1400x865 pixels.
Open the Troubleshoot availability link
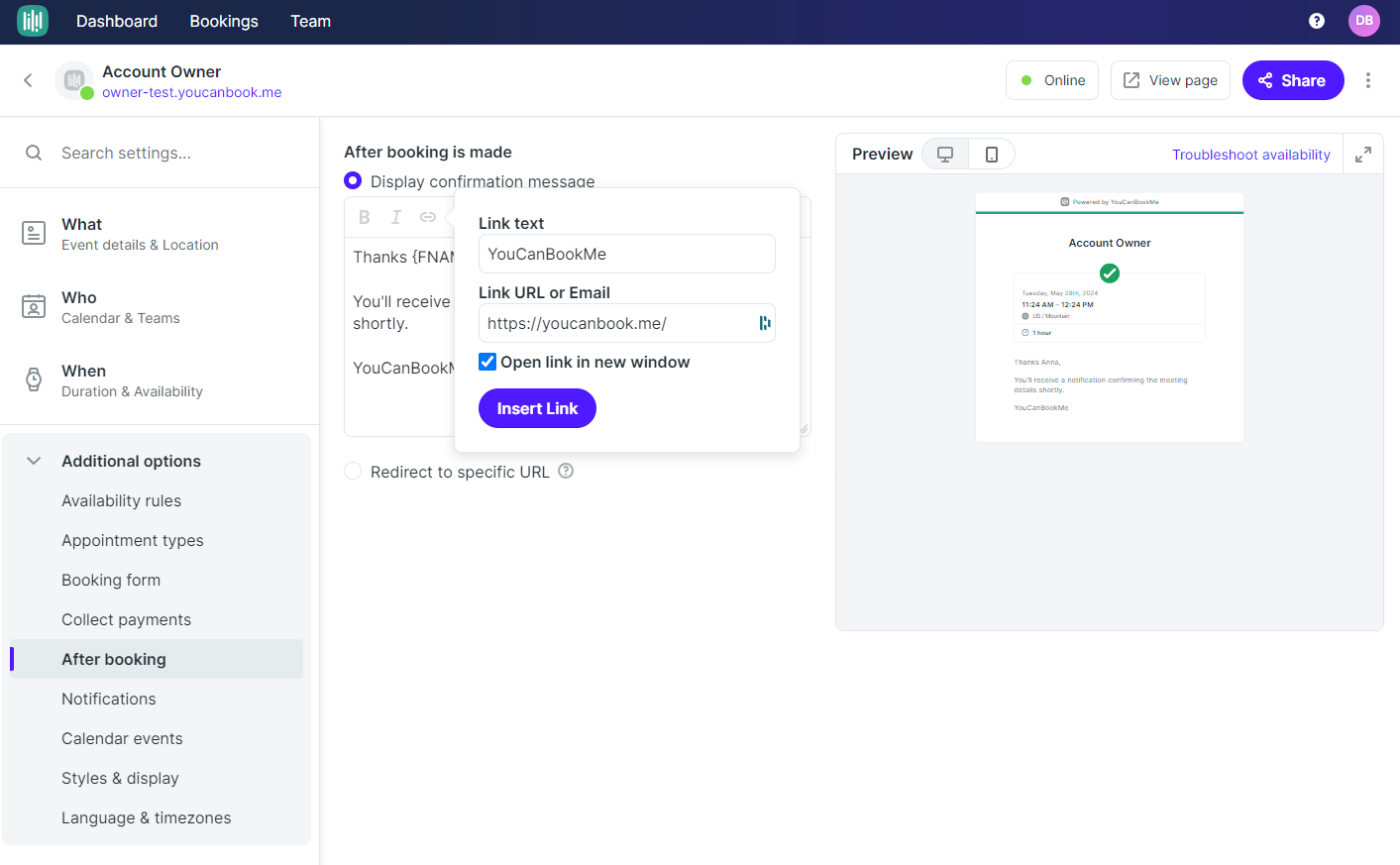pyautogui.click(x=1251, y=155)
